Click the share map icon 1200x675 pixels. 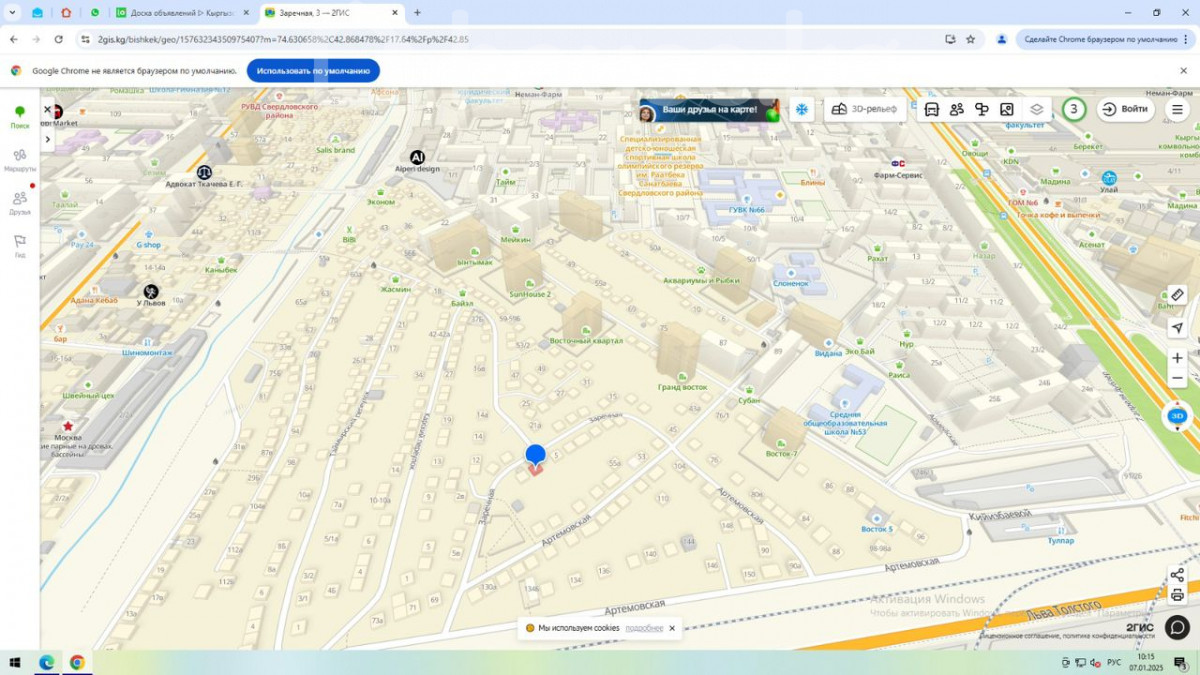click(x=1177, y=576)
